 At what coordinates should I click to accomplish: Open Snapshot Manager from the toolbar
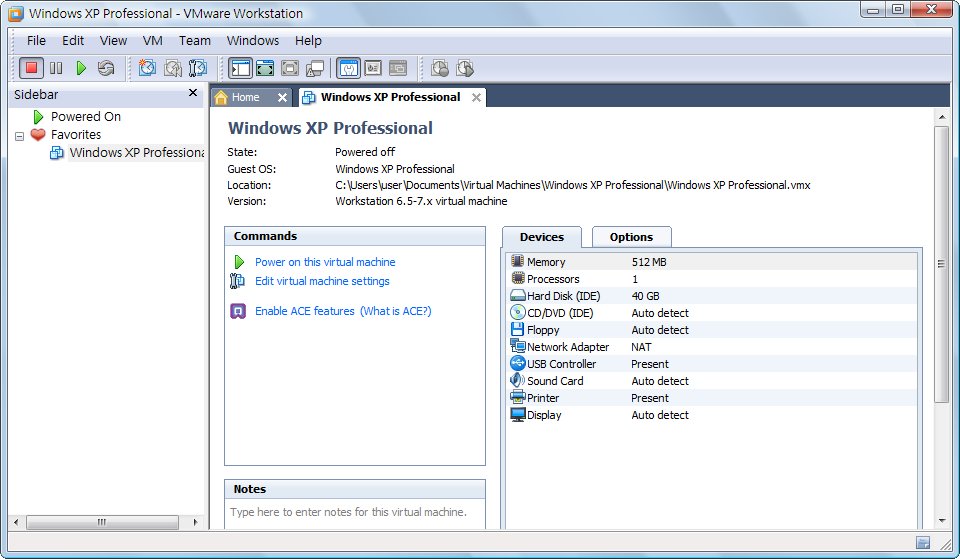click(x=198, y=68)
